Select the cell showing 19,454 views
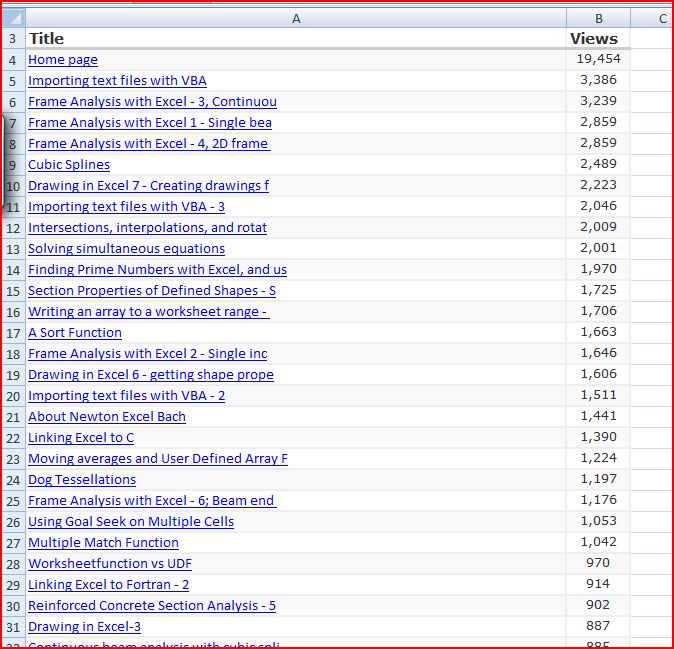The height and width of the screenshot is (649, 674). tap(598, 60)
